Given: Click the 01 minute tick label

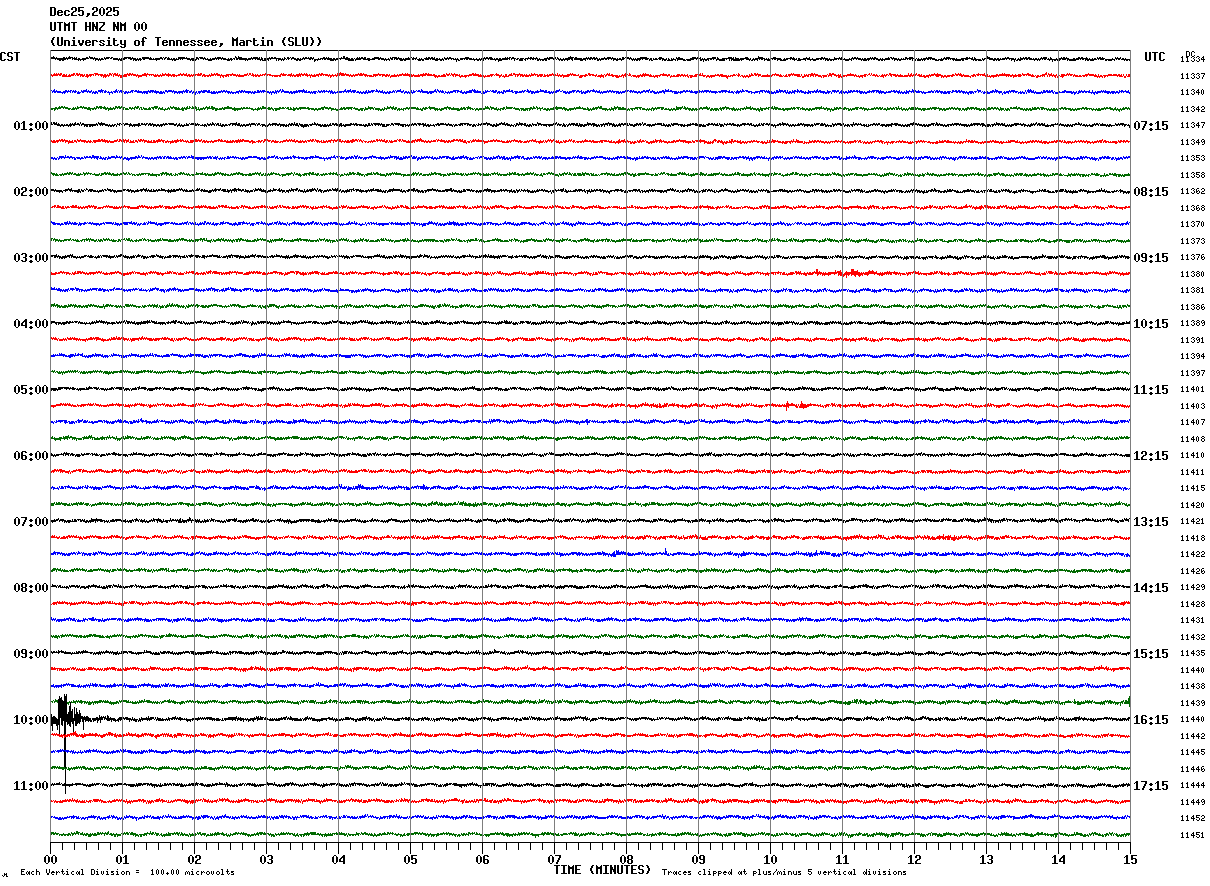Looking at the screenshot, I should [122, 860].
